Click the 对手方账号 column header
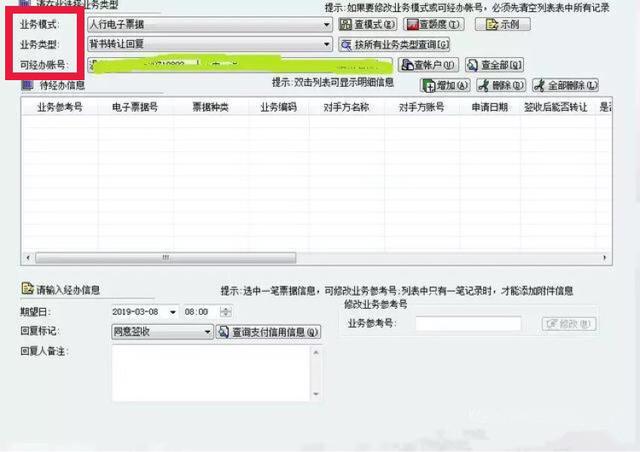This screenshot has width=640, height=452. click(x=422, y=107)
